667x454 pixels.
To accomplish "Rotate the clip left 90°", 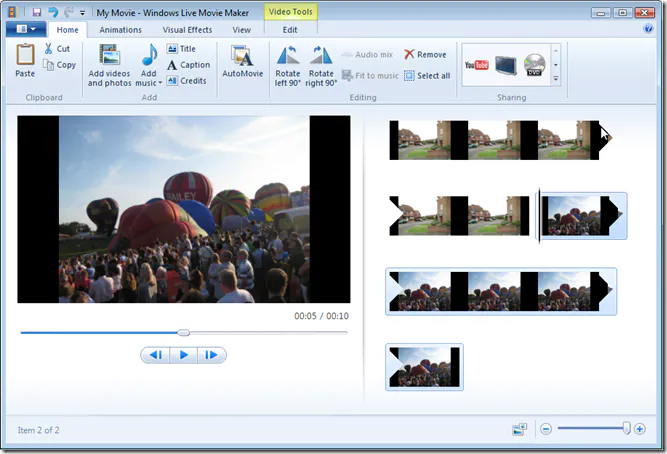I will [288, 66].
